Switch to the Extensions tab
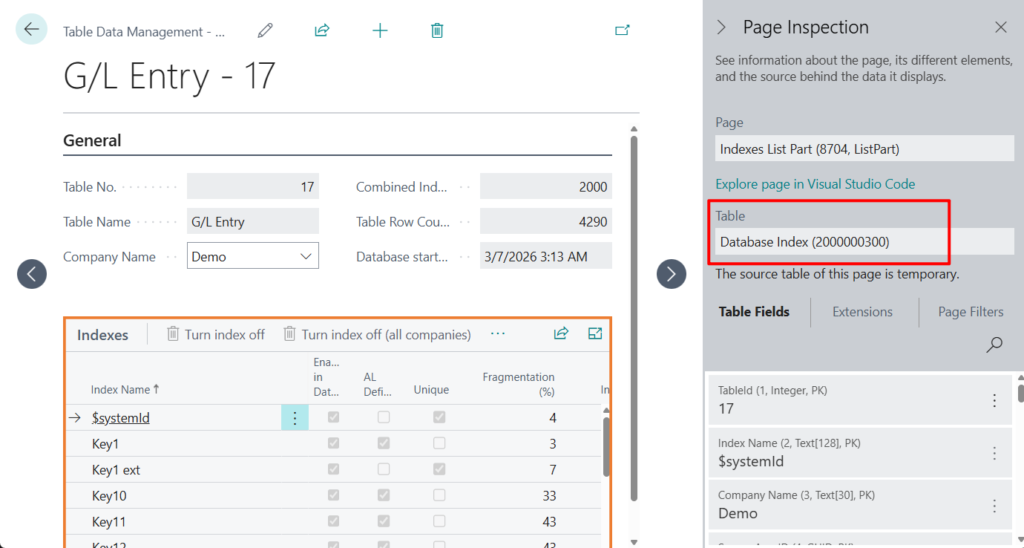The width and height of the screenshot is (1024, 548). [x=862, y=312]
